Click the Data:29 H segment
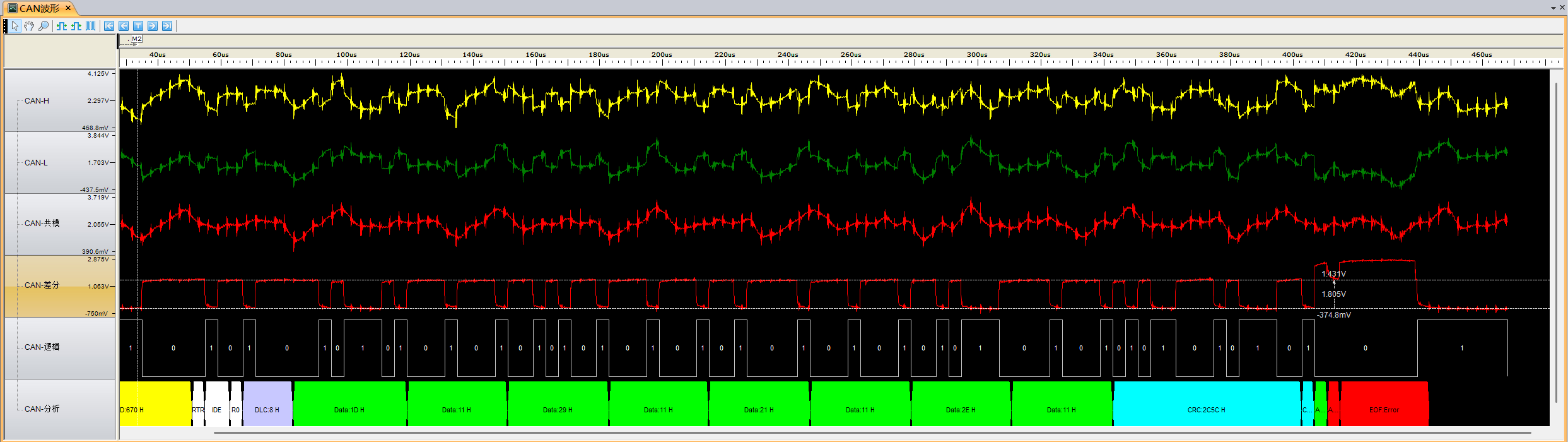 click(558, 404)
